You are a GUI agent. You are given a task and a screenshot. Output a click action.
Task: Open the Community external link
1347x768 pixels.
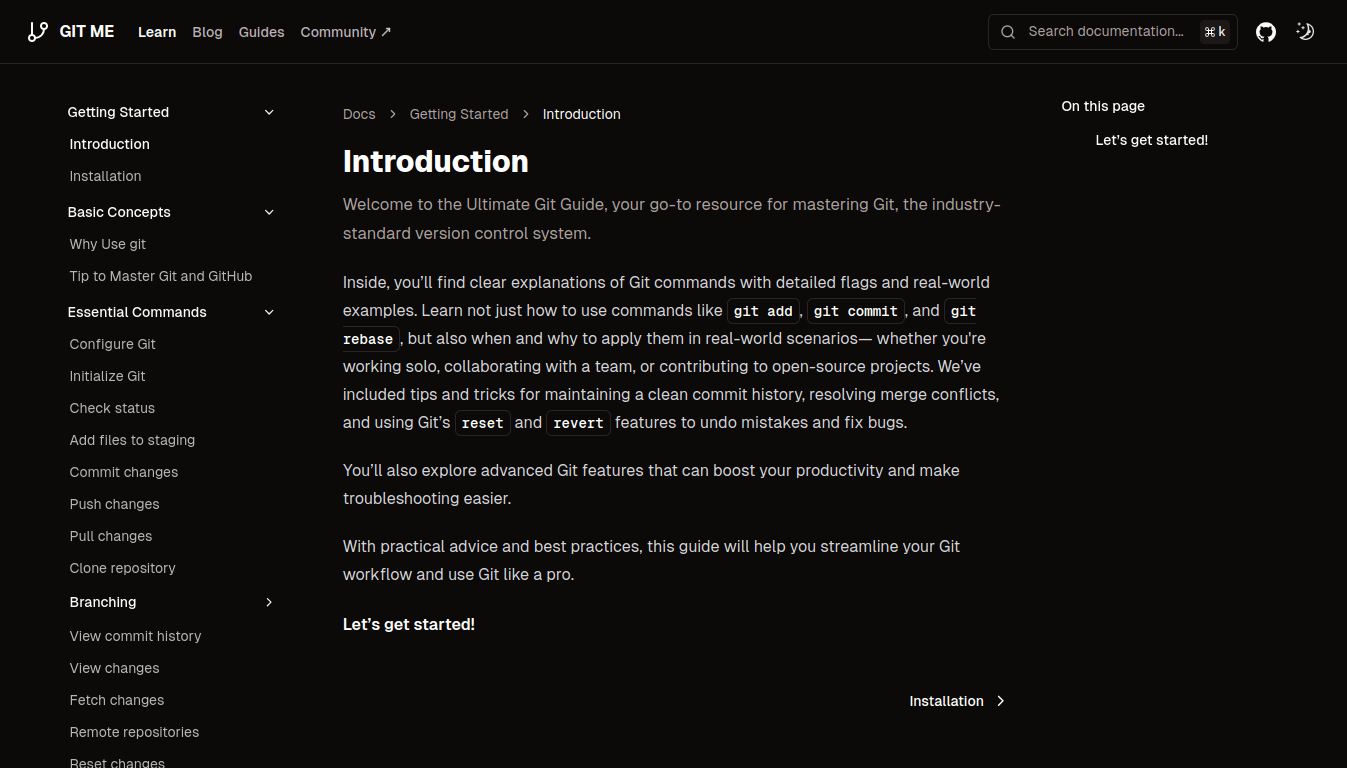point(346,32)
